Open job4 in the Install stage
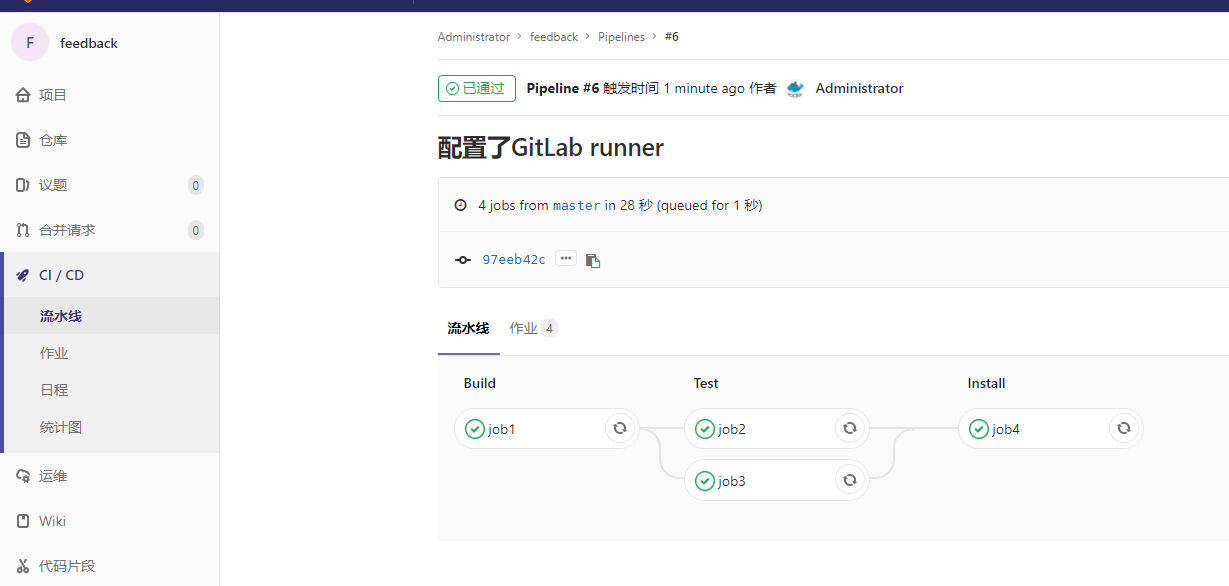The image size is (1229, 586). coord(1050,429)
